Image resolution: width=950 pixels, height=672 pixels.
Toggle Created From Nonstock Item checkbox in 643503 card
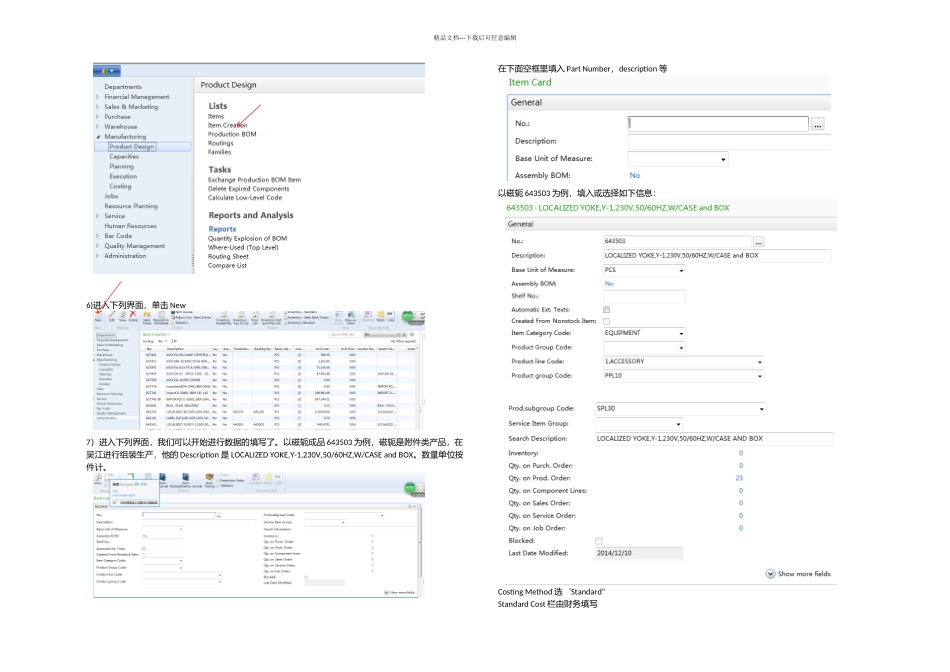[606, 322]
